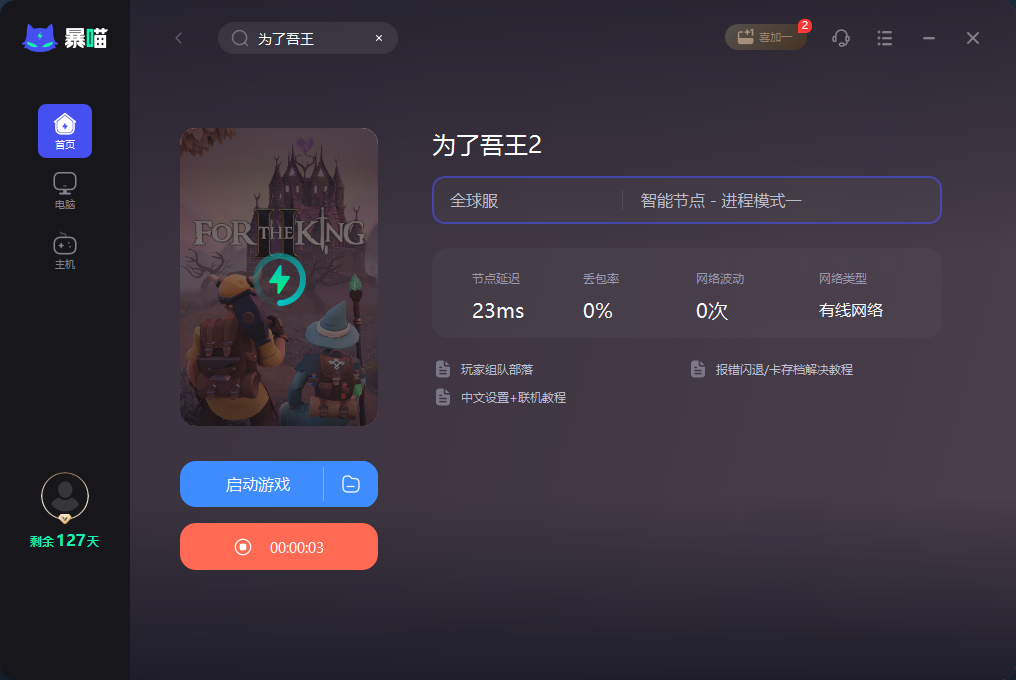Clear the search text with the x
1016x680 pixels.
click(x=379, y=38)
